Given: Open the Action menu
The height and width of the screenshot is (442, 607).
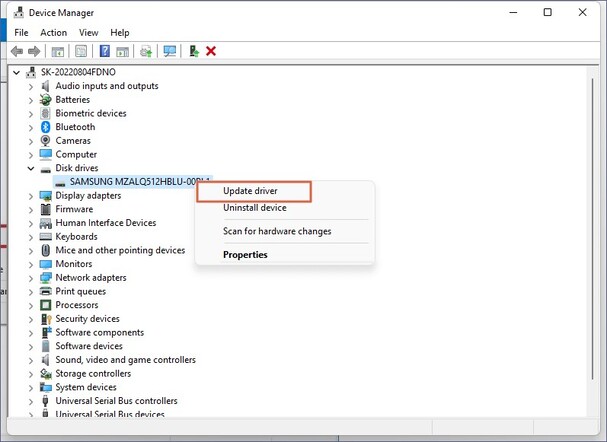Looking at the screenshot, I should pos(53,33).
